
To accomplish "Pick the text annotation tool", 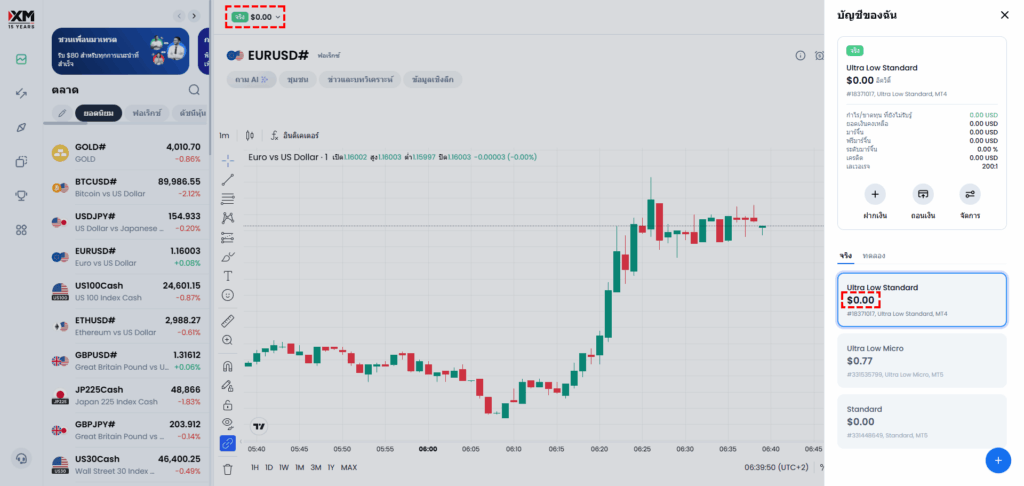I will [228, 275].
